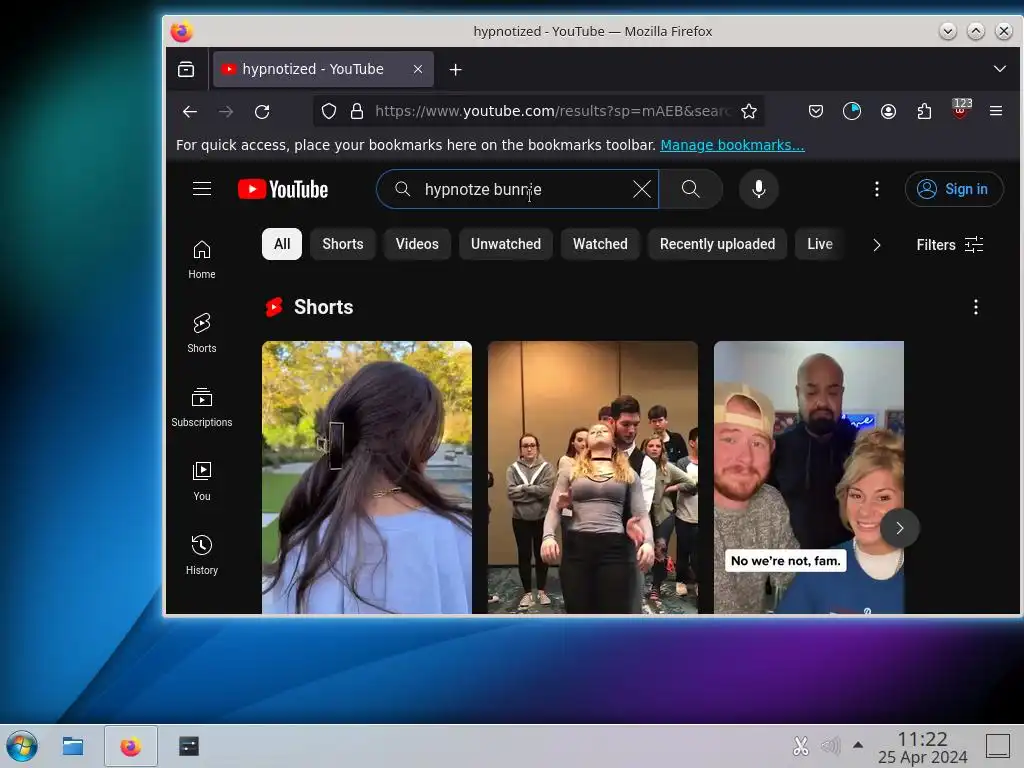
Task: Open the Extensions puzzle icon
Action: 924,112
